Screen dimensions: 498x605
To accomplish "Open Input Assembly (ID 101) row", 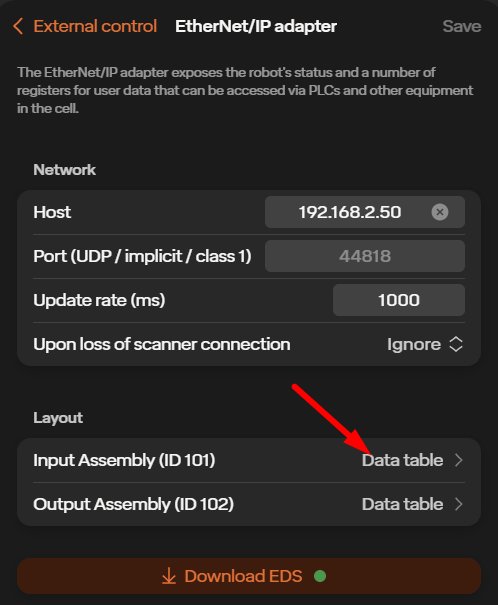I will tap(249, 460).
